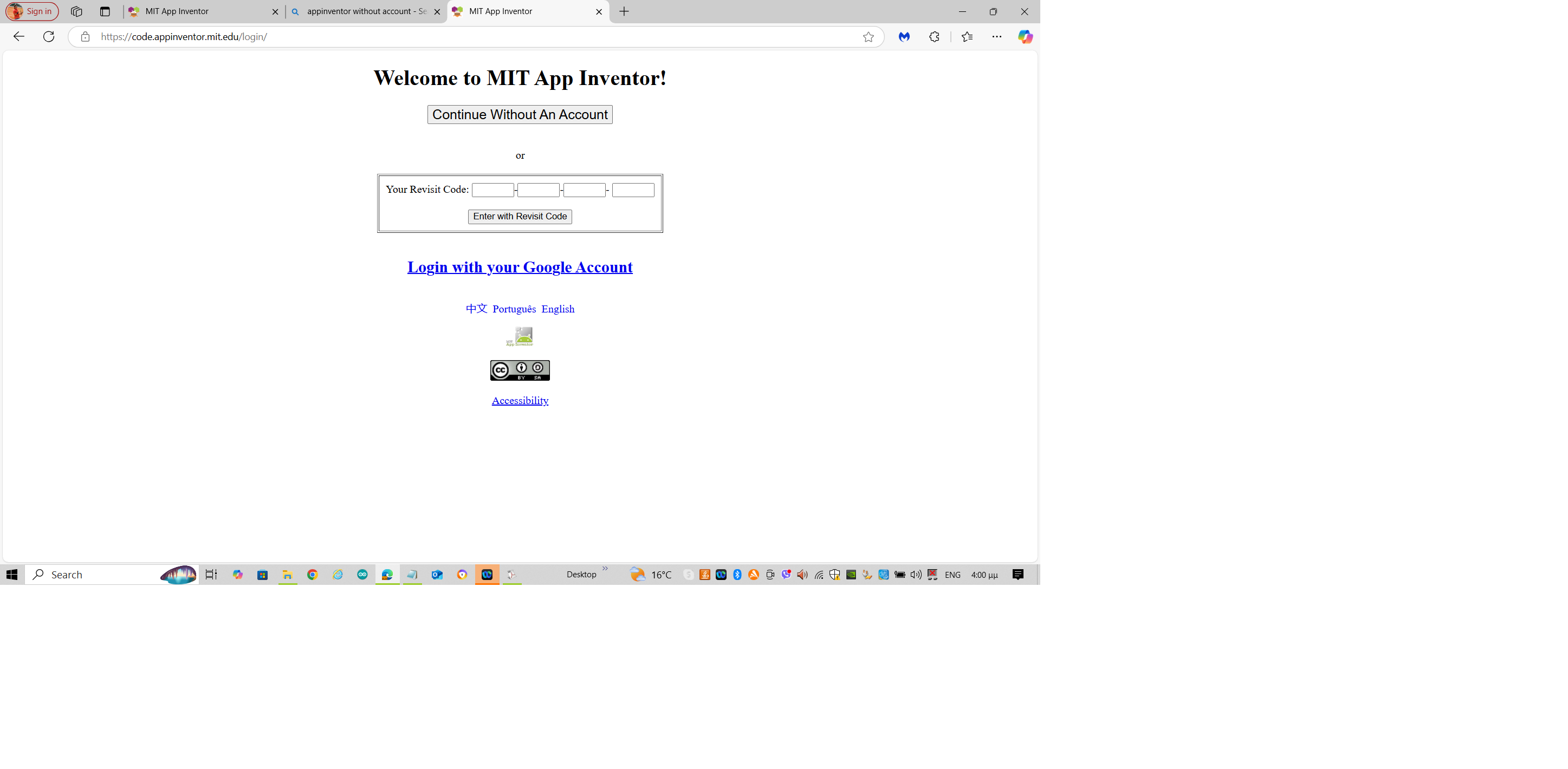Viewport: 1568px width, 769px height.
Task: Click the taskbar Search box
Action: coord(112,575)
